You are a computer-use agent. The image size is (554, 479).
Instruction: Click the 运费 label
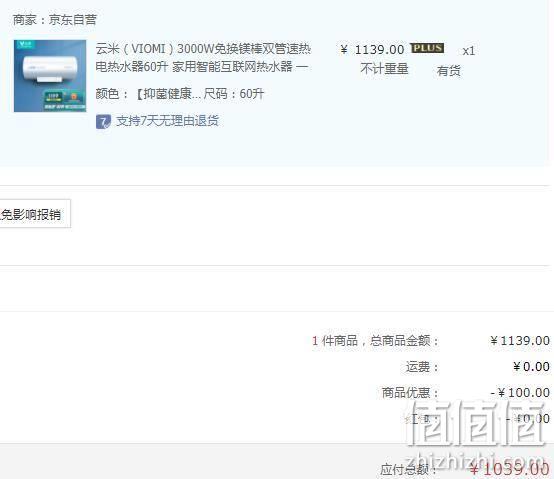pos(422,367)
